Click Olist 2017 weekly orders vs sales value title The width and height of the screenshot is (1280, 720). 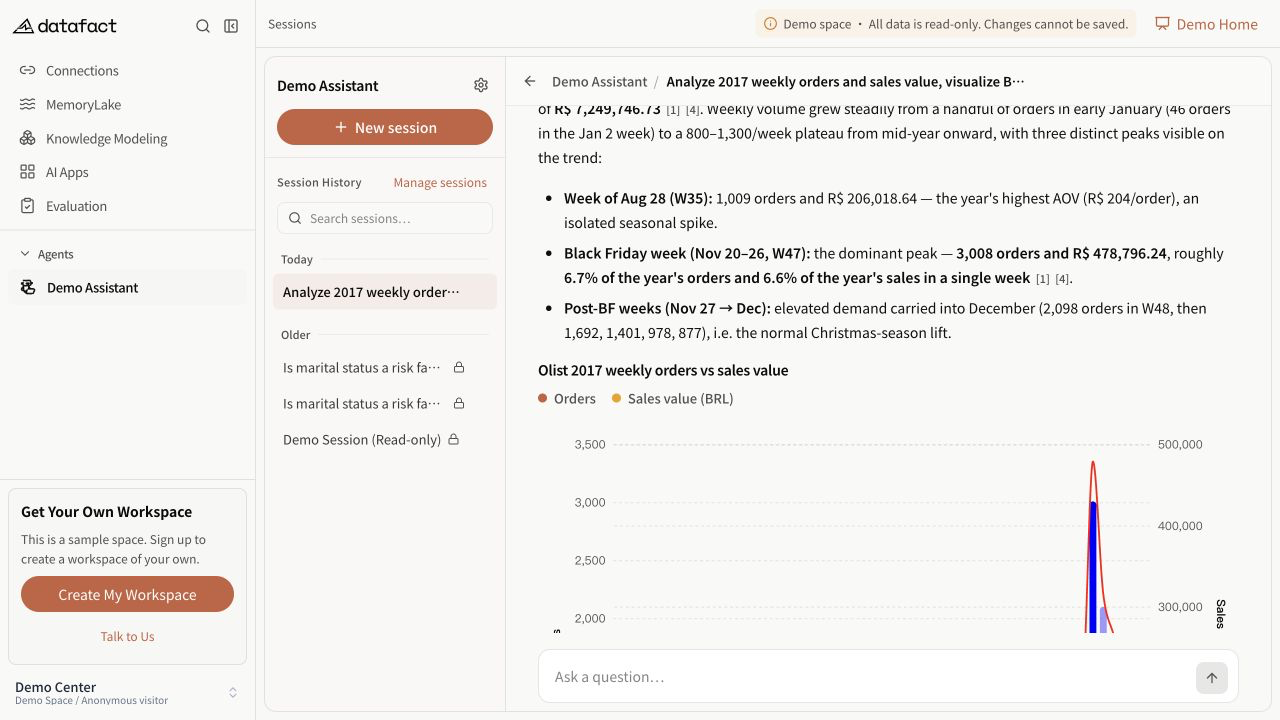663,370
